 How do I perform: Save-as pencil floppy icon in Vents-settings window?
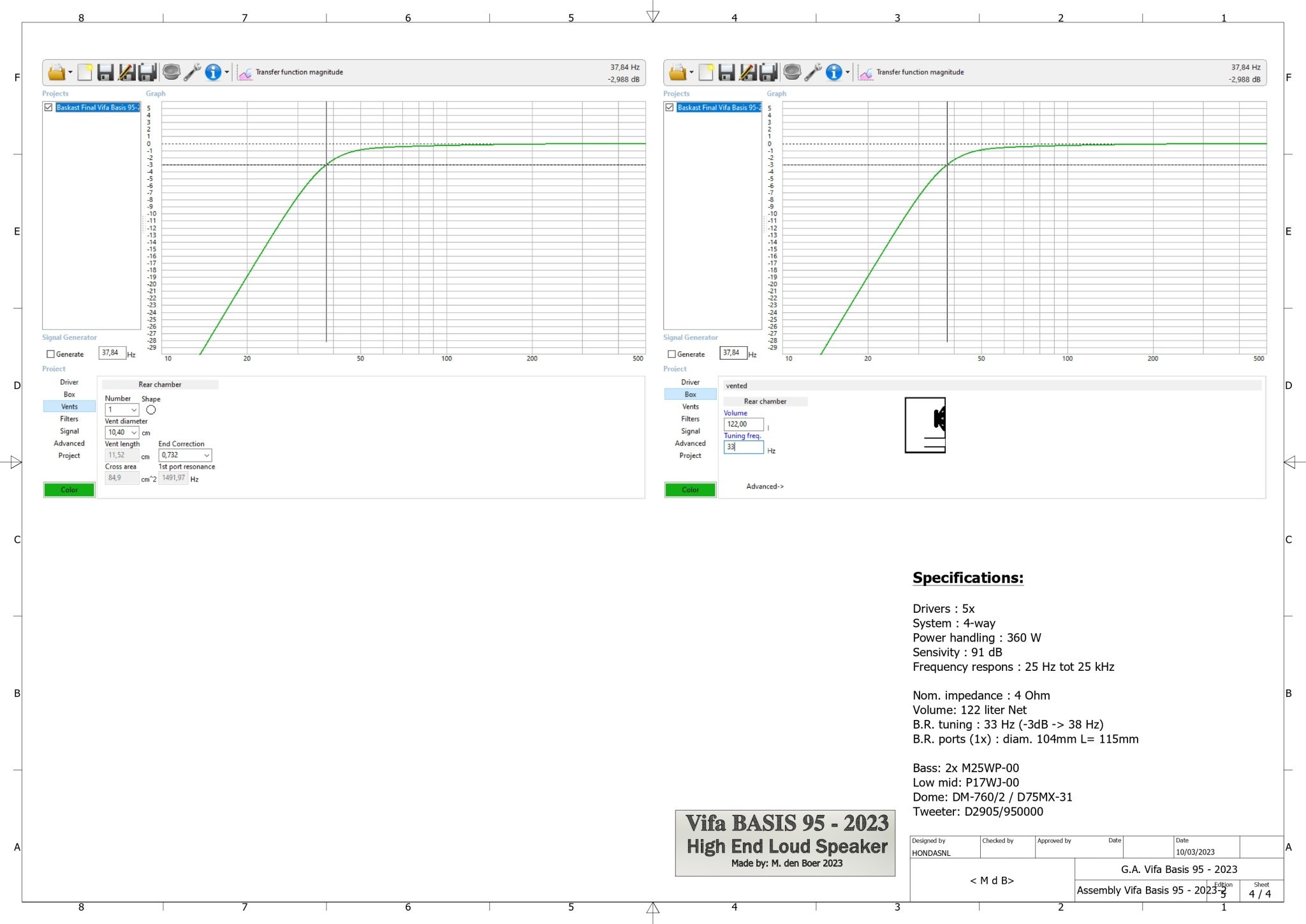point(126,72)
